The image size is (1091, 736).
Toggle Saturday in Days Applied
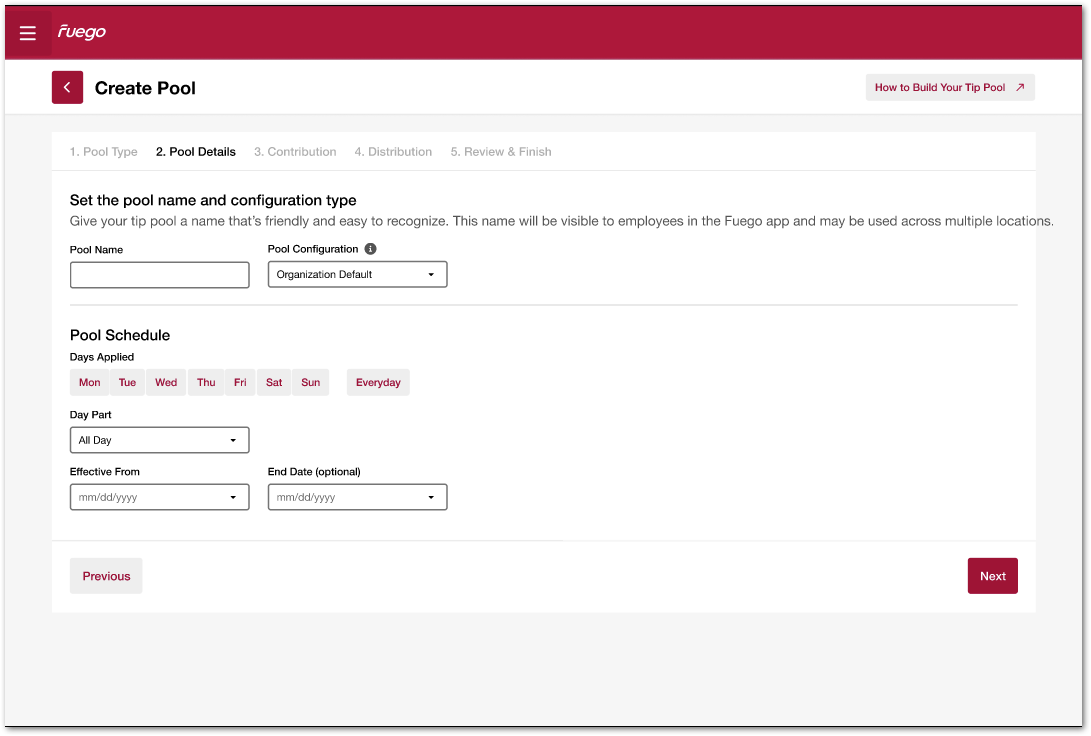tap(274, 382)
